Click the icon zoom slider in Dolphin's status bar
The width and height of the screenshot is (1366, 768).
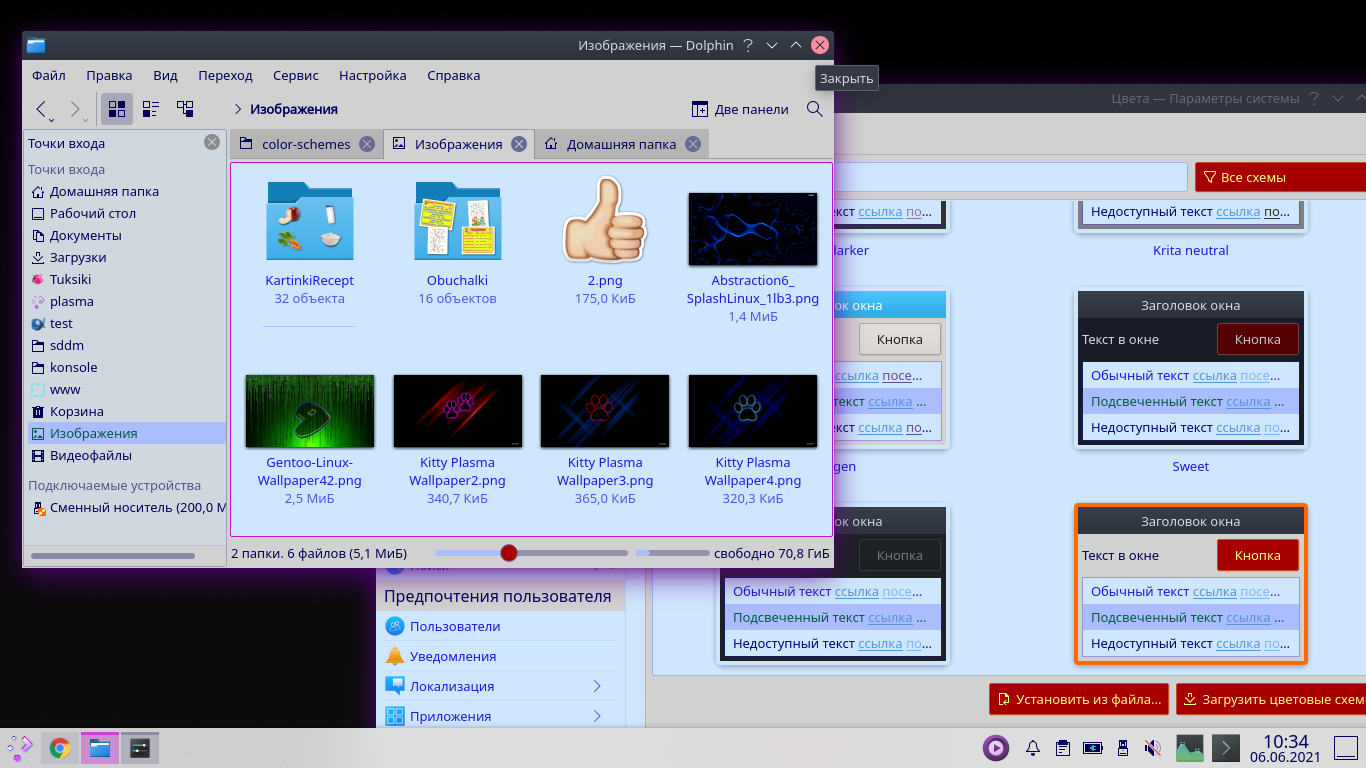tap(532, 553)
